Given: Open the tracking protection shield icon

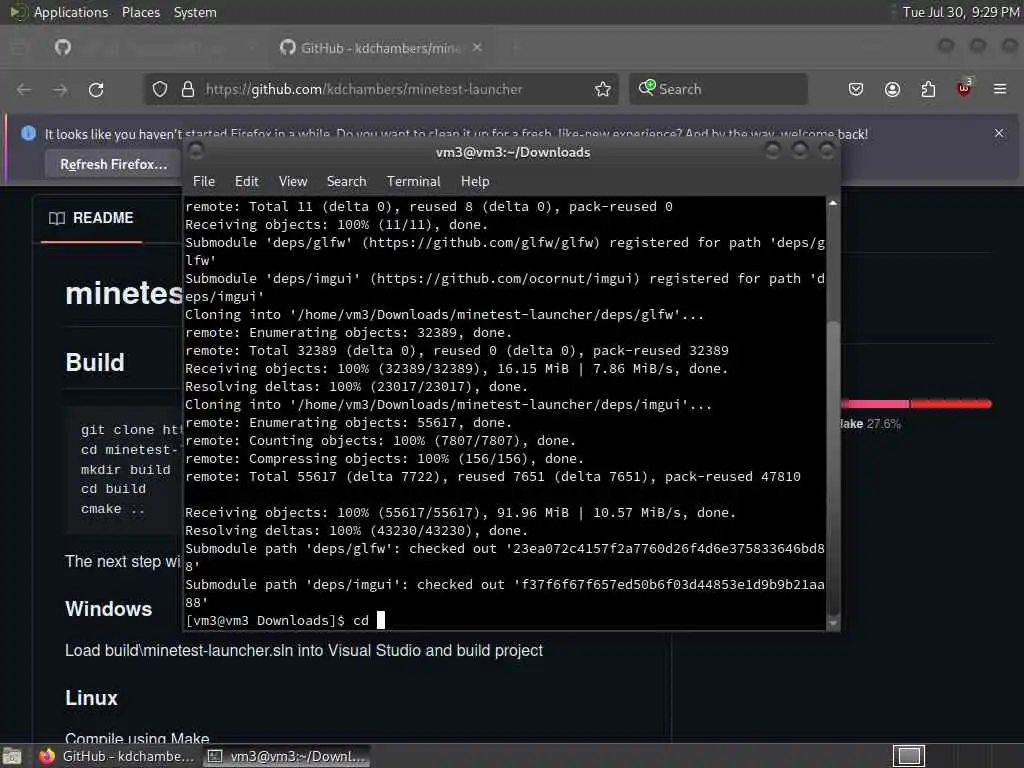Looking at the screenshot, I should click(x=160, y=89).
